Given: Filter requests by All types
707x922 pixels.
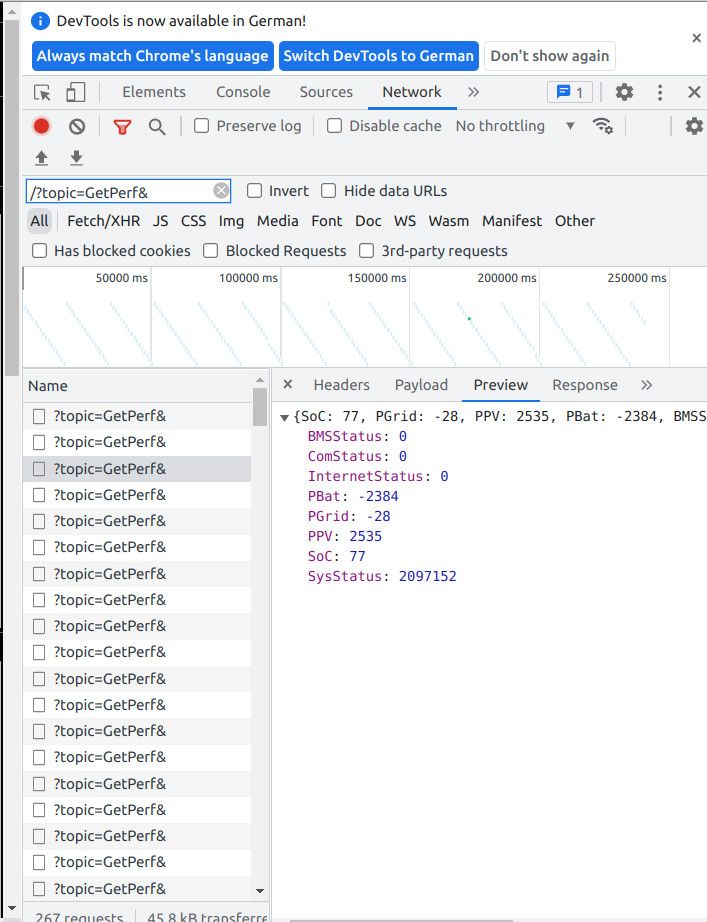Looking at the screenshot, I should pyautogui.click(x=39, y=221).
